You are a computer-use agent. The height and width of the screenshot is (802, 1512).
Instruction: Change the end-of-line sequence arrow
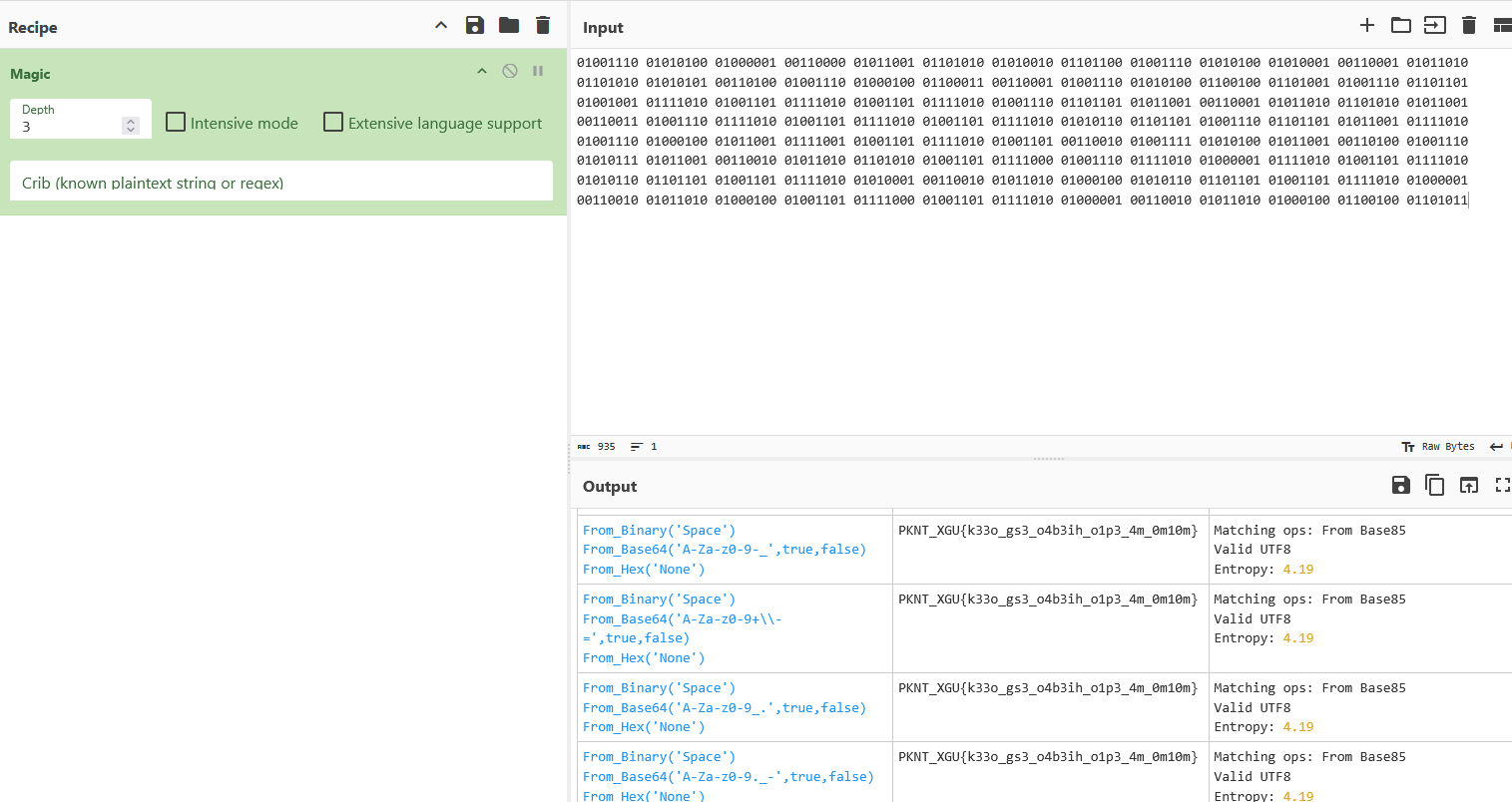coord(1496,447)
